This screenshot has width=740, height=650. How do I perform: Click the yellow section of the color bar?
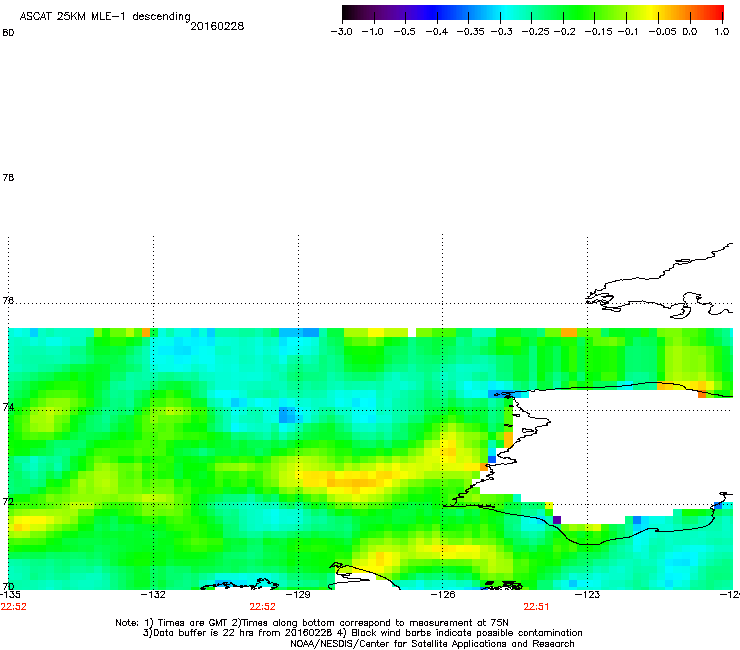coord(650,12)
